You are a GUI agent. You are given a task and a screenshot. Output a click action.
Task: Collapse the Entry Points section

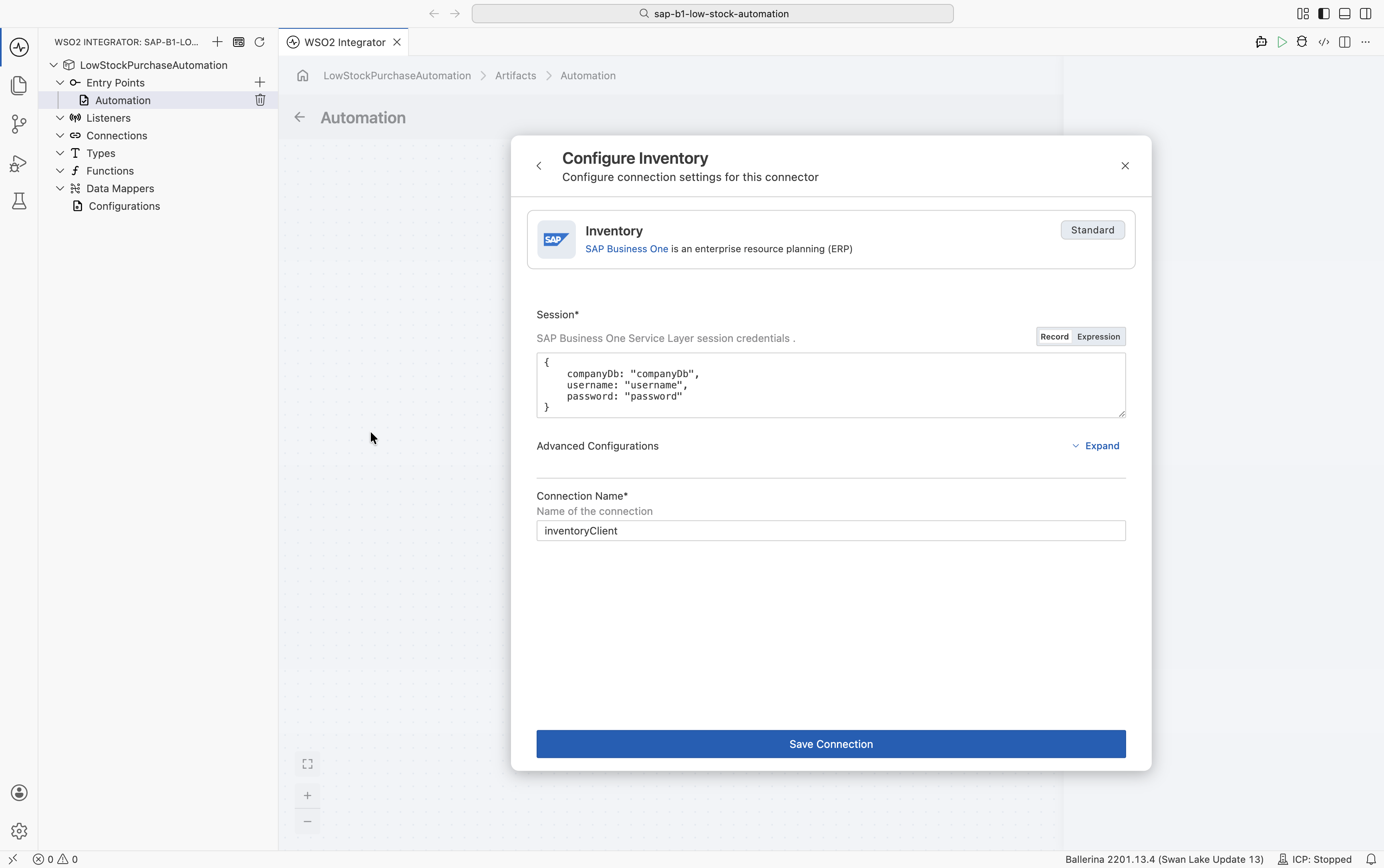pyautogui.click(x=60, y=82)
